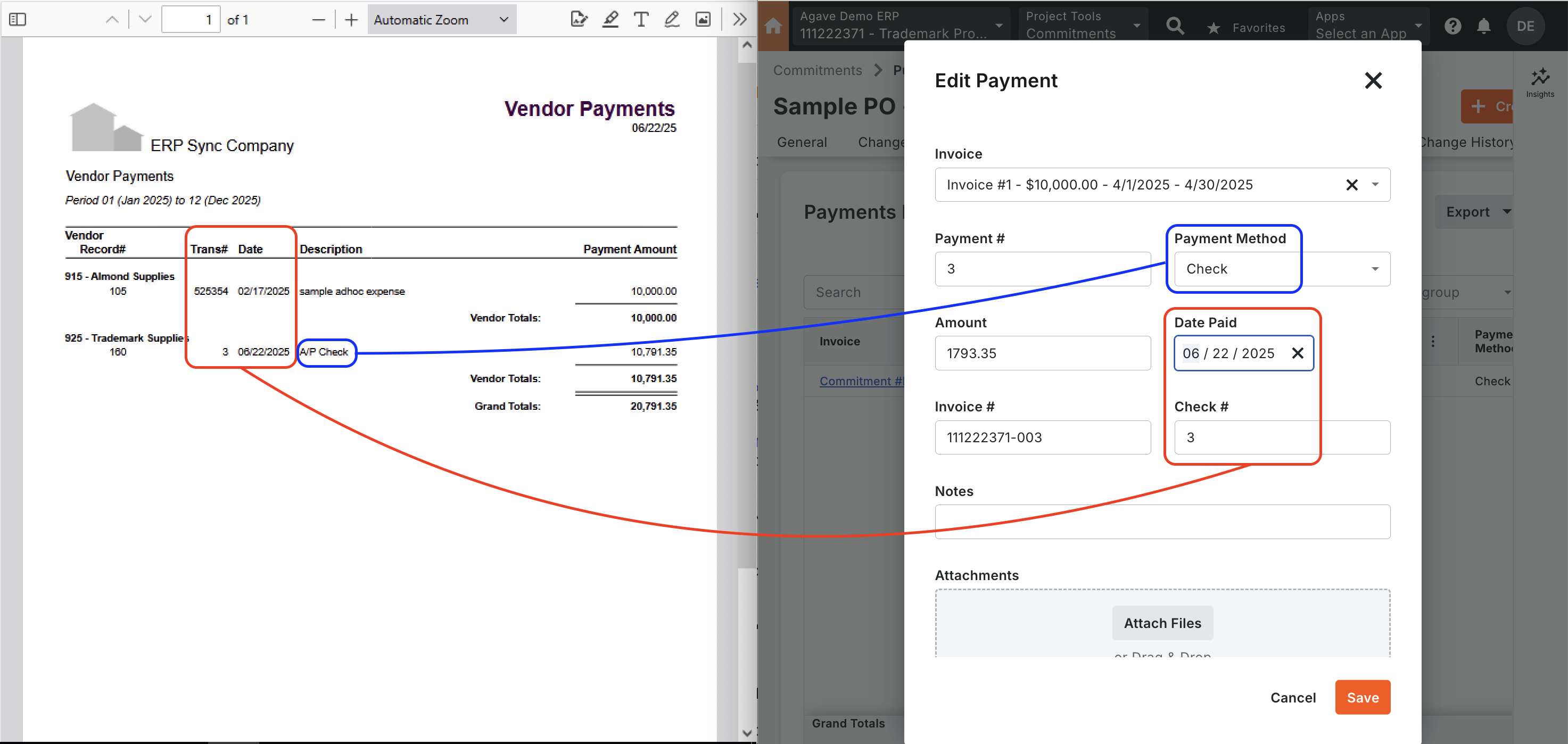
Task: Switch to the General tab
Action: [802, 142]
